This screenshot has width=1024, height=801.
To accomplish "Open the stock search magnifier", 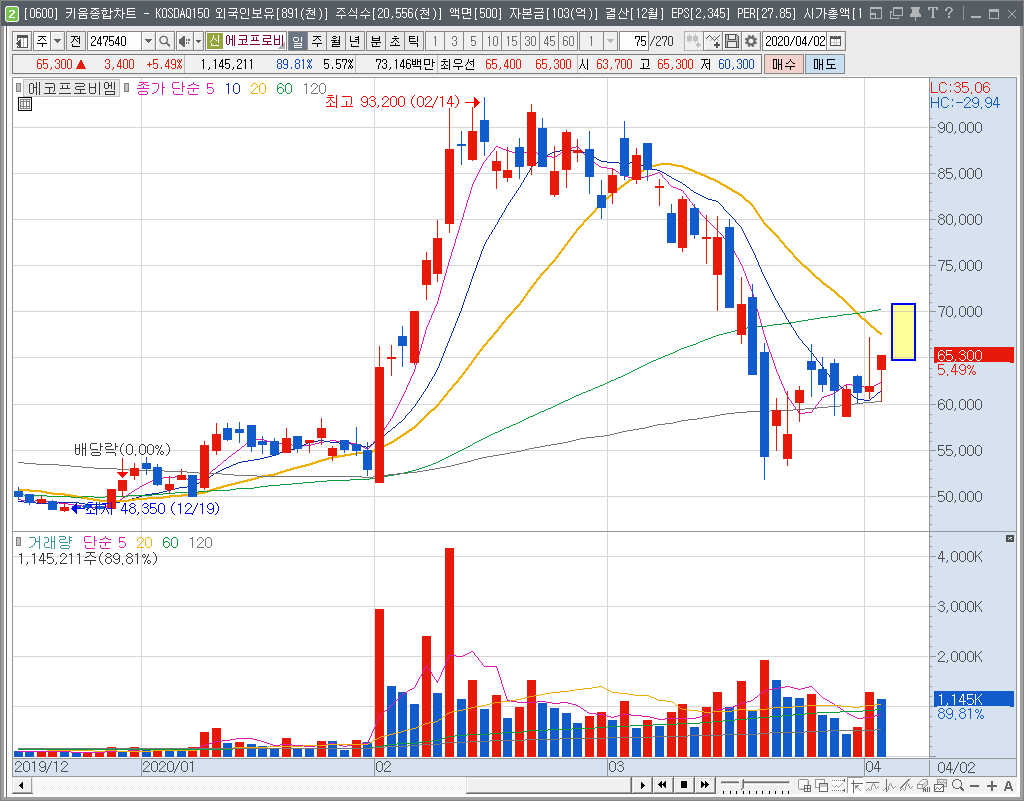I will tap(165, 41).
